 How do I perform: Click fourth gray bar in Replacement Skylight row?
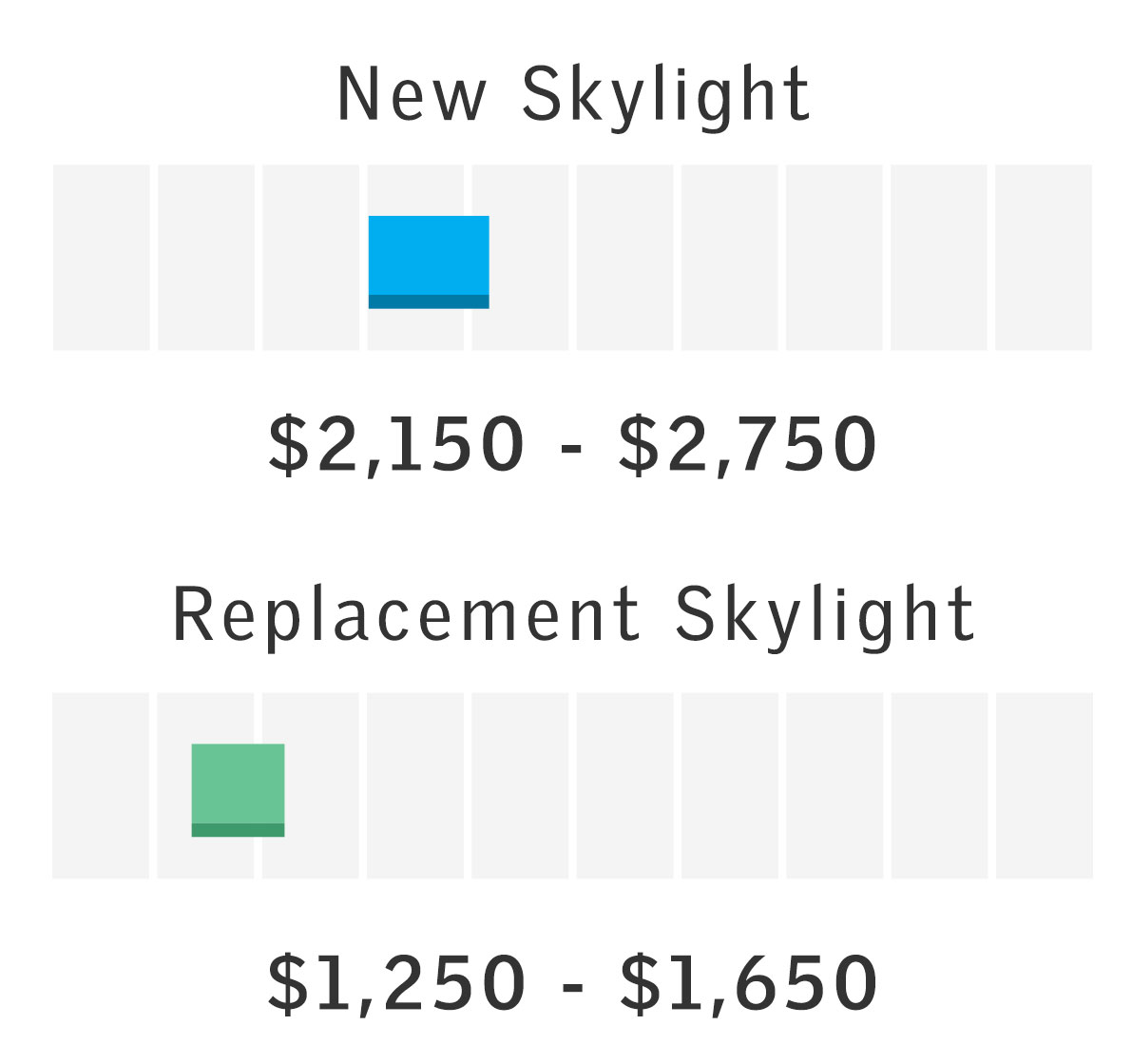pyautogui.click(x=415, y=785)
